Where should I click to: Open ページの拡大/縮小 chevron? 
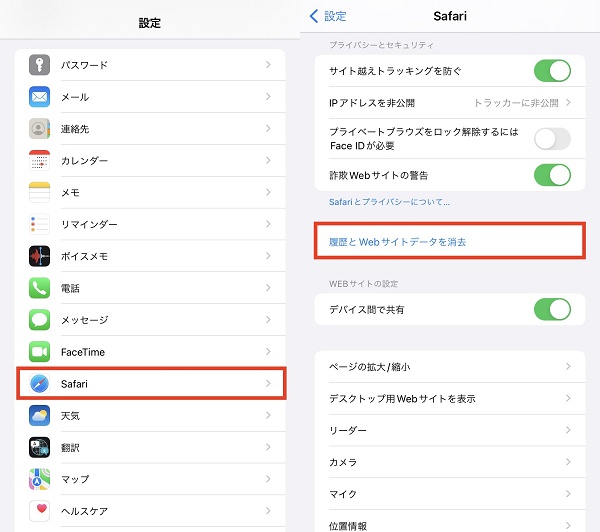point(568,367)
